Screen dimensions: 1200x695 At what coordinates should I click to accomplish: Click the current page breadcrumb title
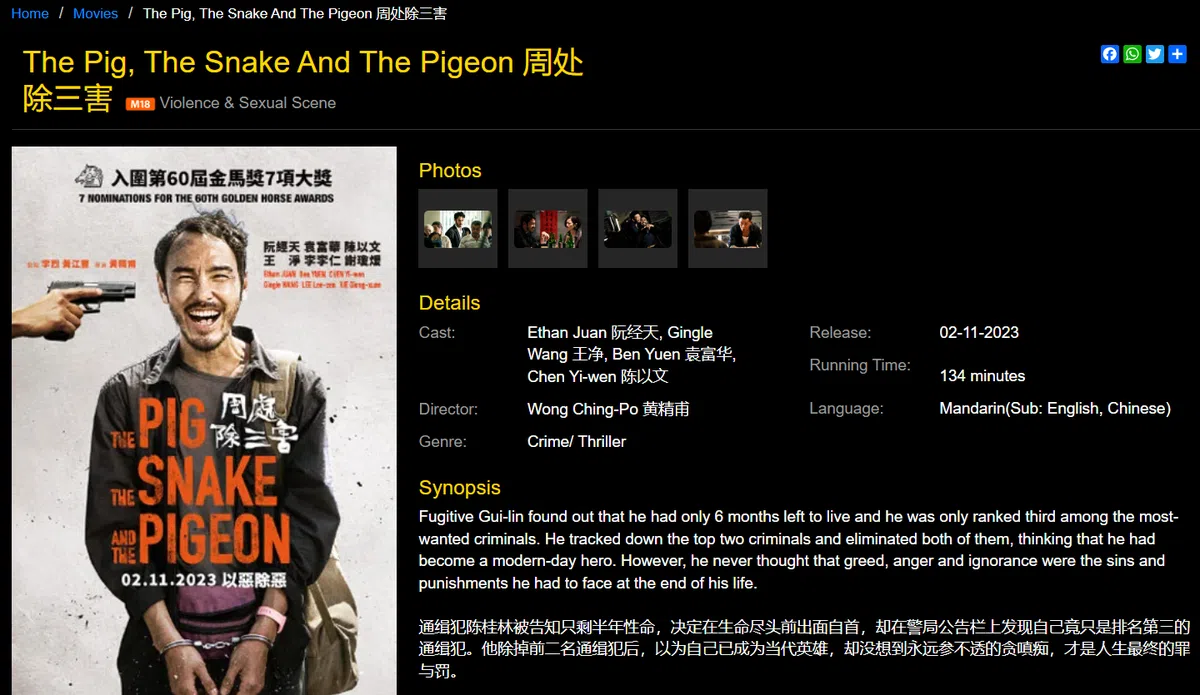click(x=295, y=13)
